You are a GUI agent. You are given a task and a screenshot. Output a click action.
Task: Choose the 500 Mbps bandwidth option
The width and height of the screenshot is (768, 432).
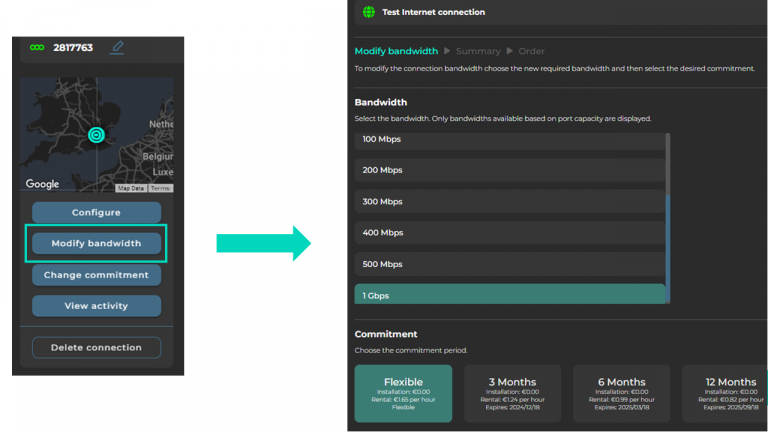[510, 264]
